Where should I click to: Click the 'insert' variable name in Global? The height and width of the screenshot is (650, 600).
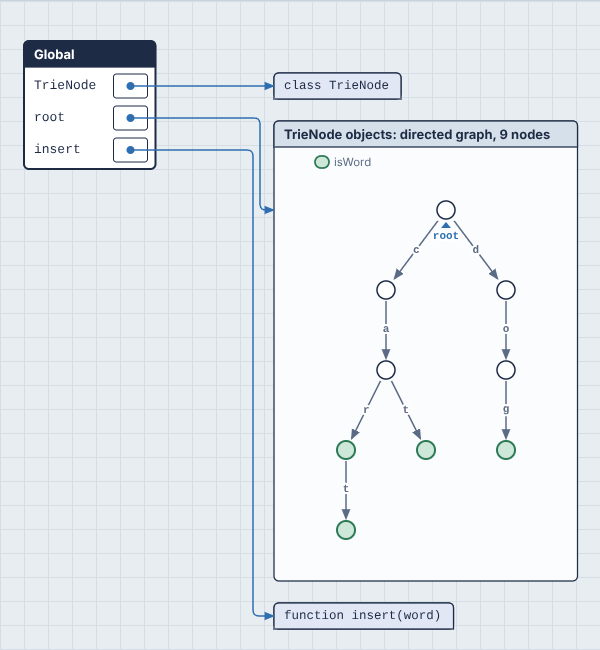tap(57, 149)
